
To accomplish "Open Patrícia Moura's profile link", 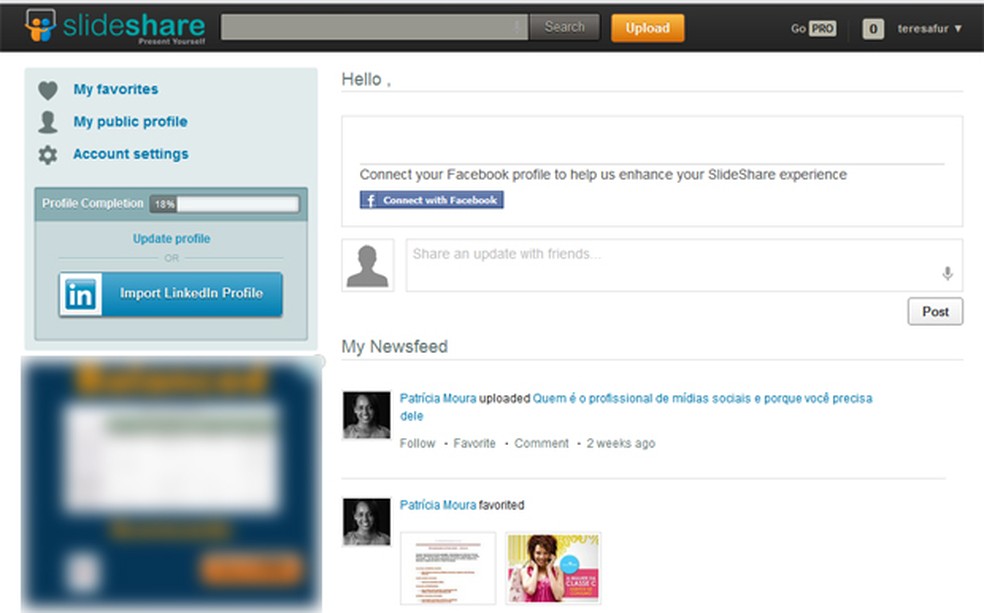I will (438, 397).
